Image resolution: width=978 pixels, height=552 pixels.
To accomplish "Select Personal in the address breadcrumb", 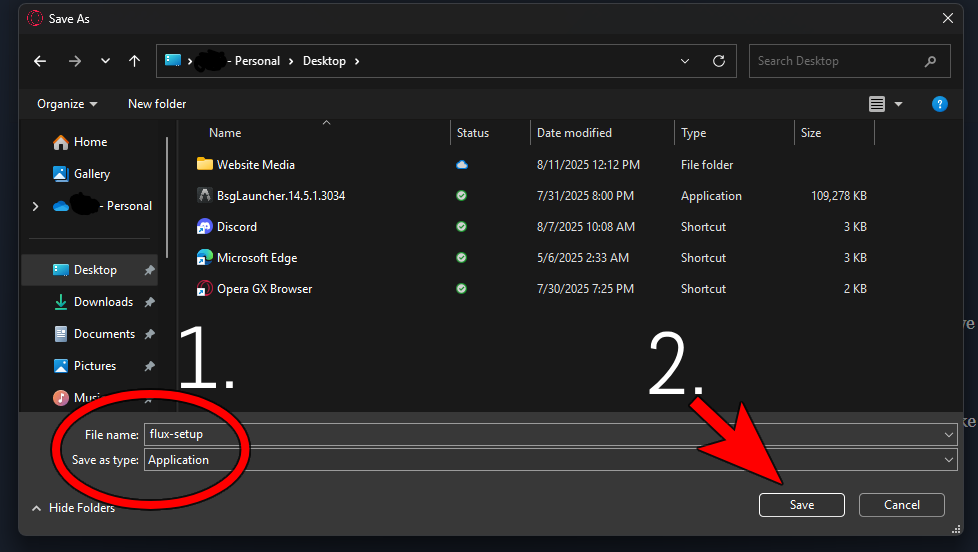I will (x=257, y=61).
